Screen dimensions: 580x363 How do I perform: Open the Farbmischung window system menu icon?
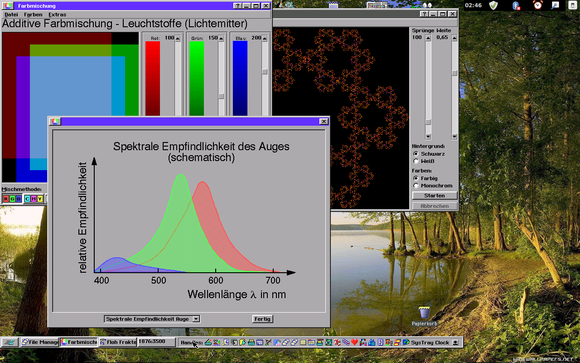click(x=7, y=6)
